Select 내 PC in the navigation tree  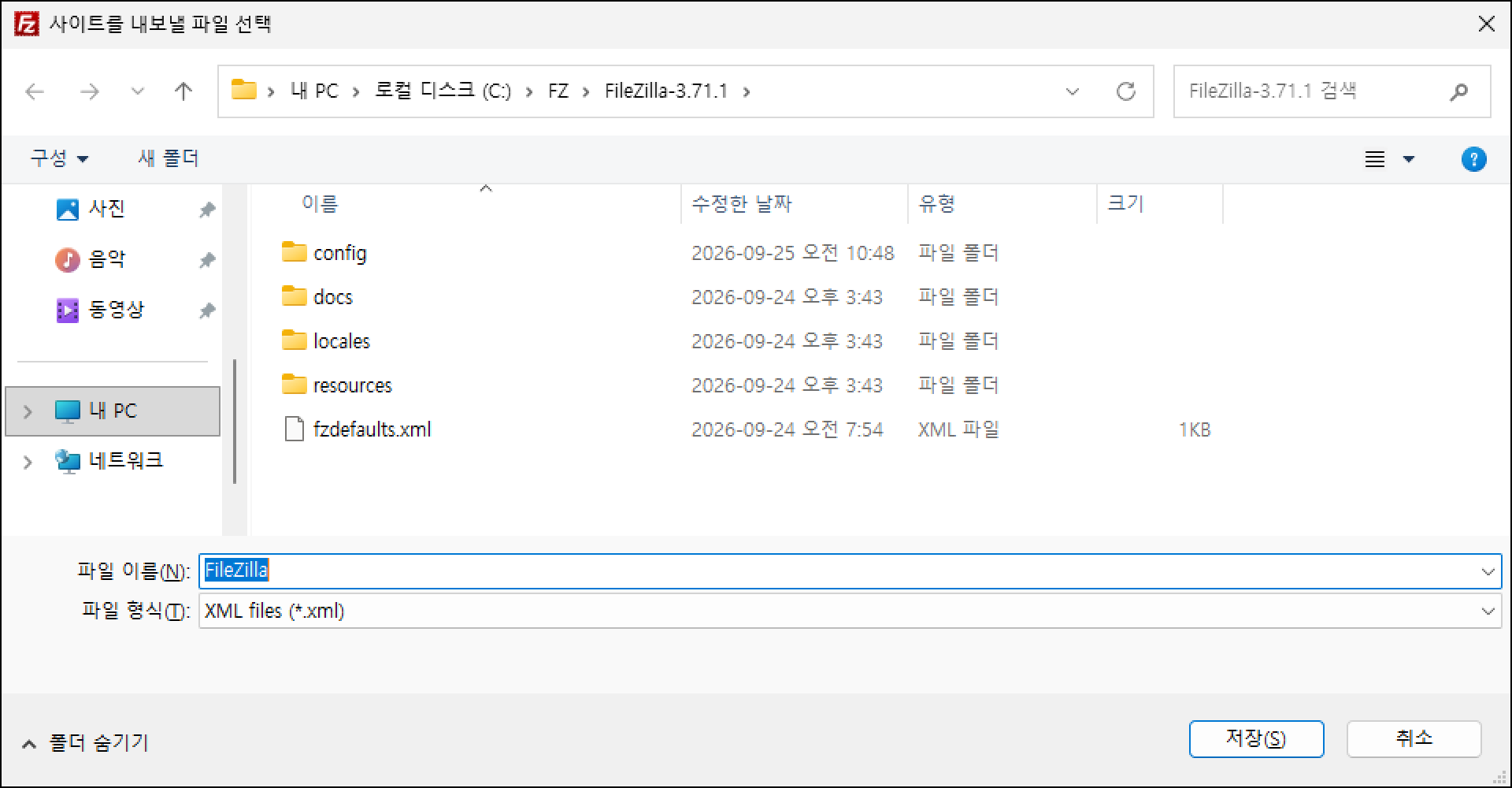[113, 411]
